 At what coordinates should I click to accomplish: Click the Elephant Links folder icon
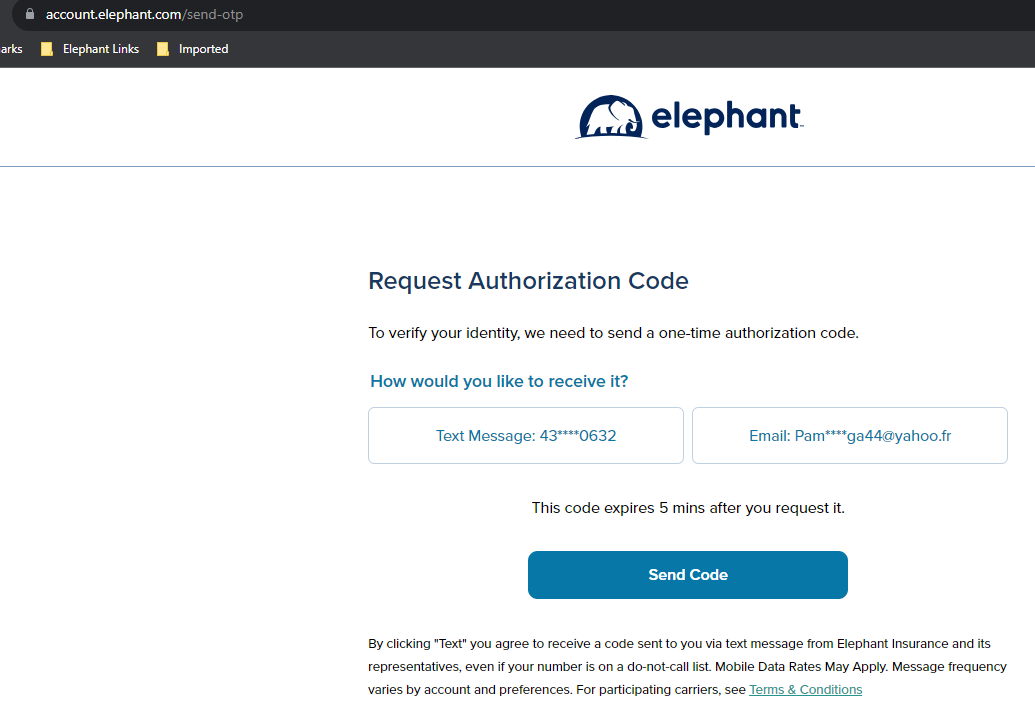(47, 49)
